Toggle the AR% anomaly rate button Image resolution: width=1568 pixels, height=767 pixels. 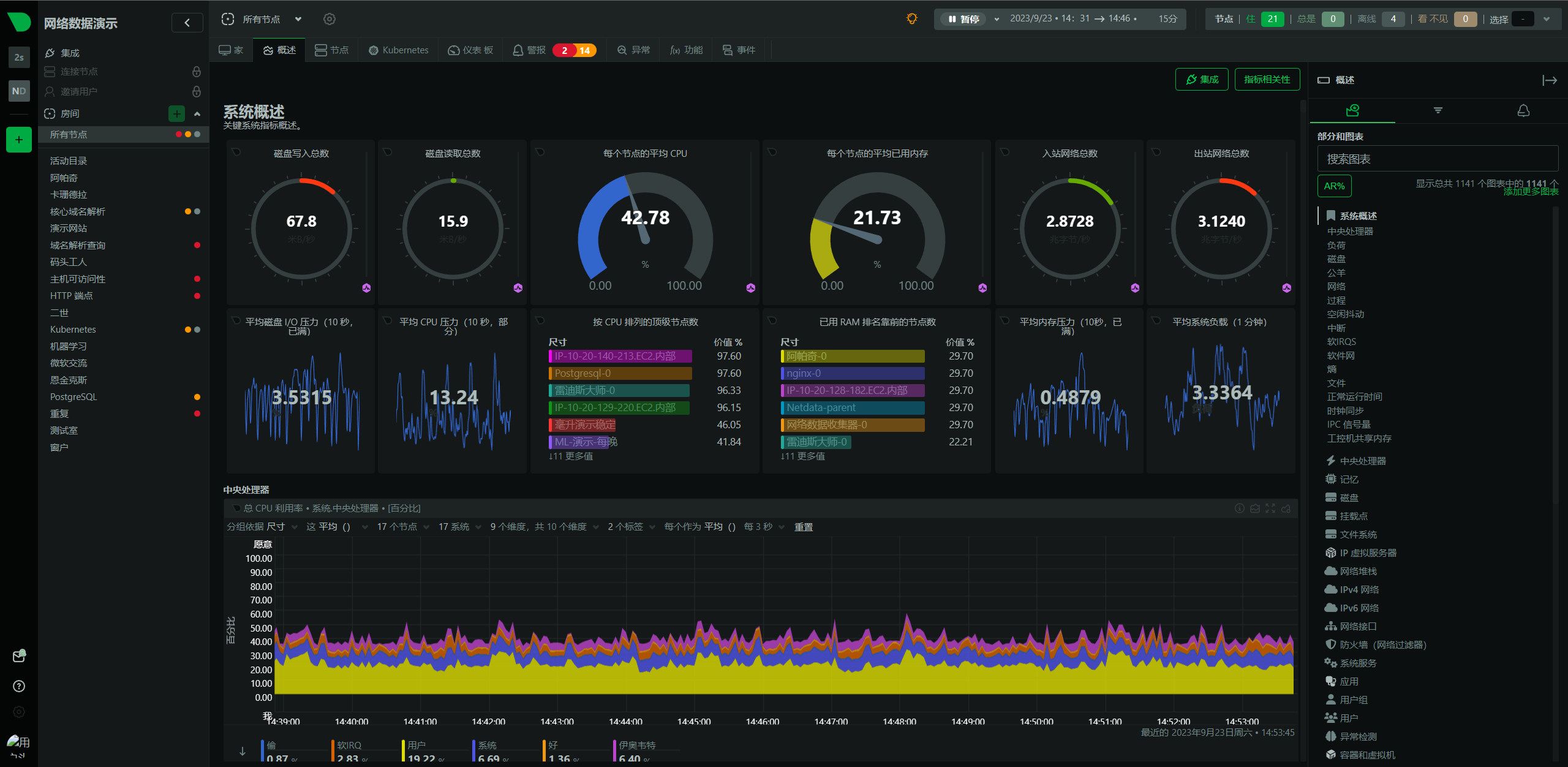pyautogui.click(x=1335, y=186)
